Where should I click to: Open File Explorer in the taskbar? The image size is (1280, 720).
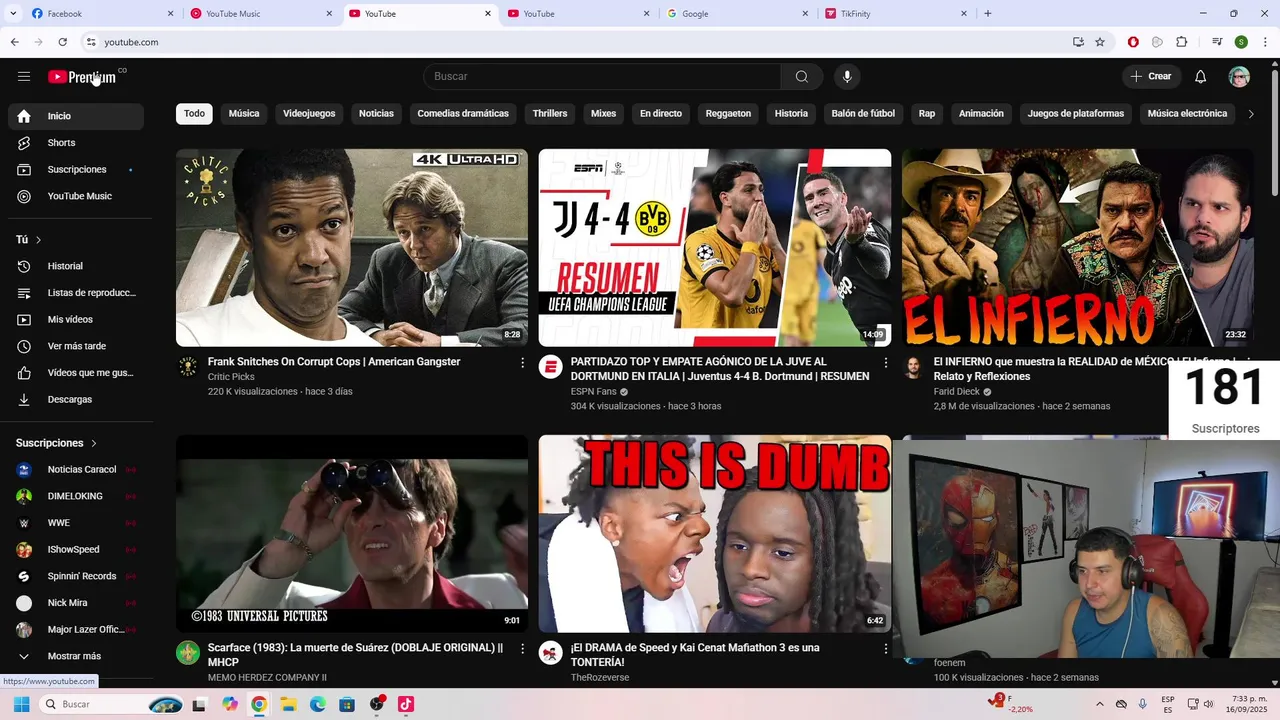pos(288,704)
